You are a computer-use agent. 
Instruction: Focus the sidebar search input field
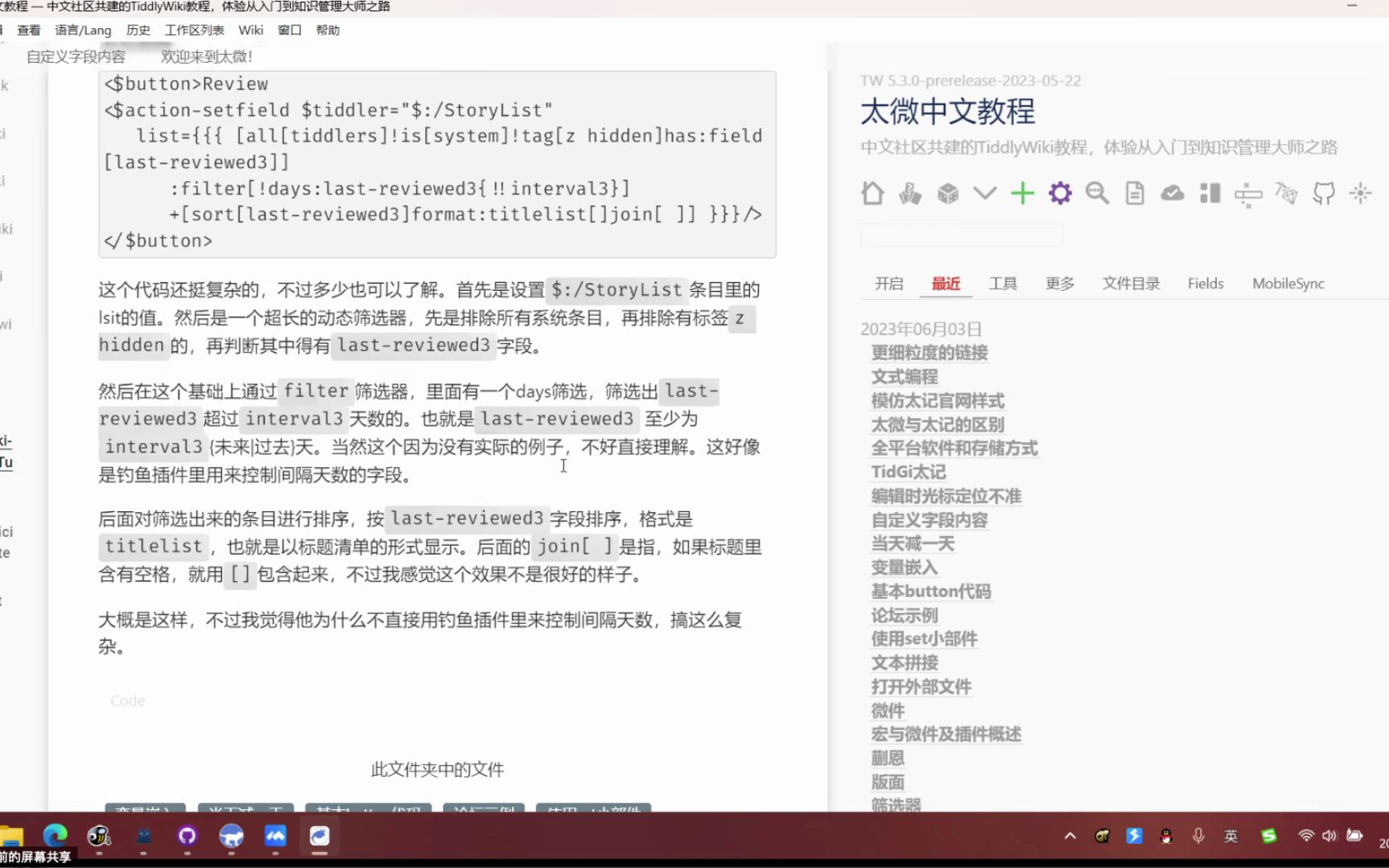coord(961,235)
